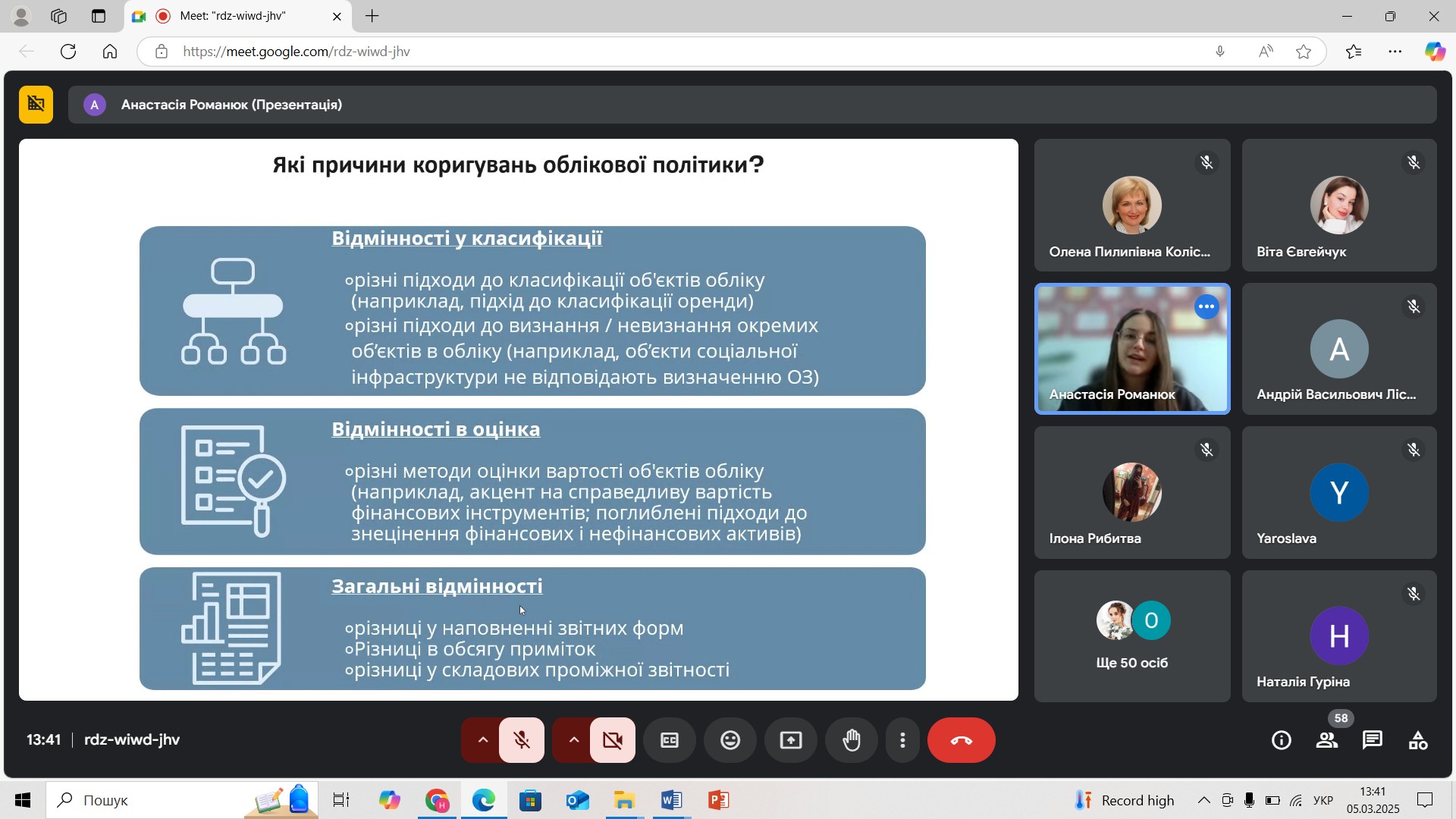Open the browser profile icon
Image resolution: width=1456 pixels, height=819 pixels.
tap(21, 16)
